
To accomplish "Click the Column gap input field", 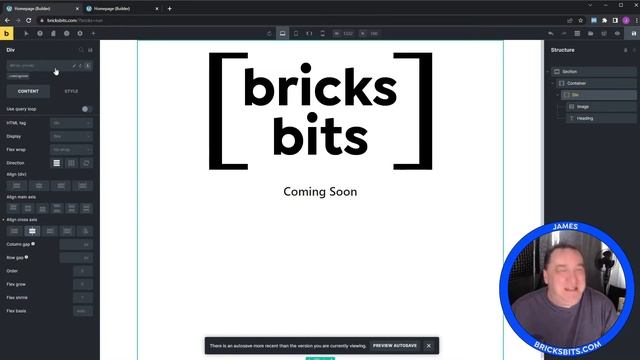I will click(x=76, y=244).
